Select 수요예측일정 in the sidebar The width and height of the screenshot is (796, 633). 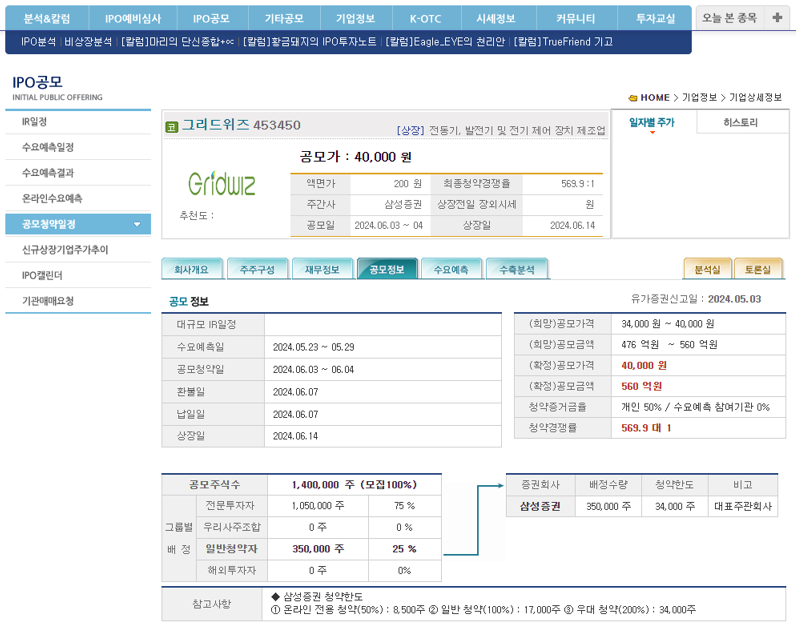click(78, 147)
